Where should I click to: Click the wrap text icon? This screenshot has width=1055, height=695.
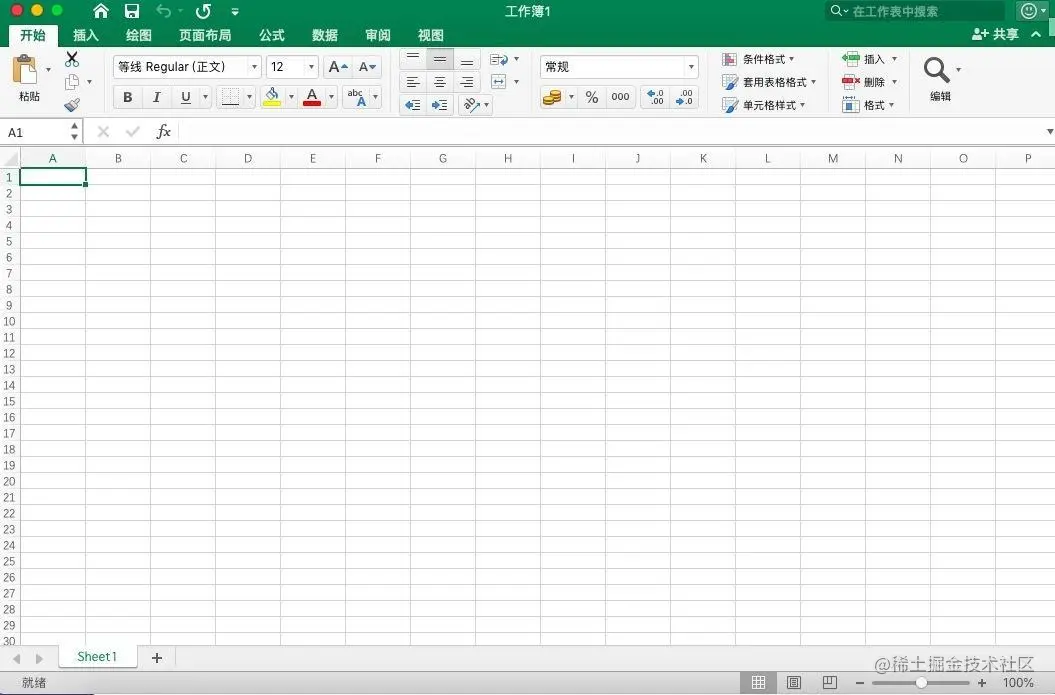coord(499,58)
